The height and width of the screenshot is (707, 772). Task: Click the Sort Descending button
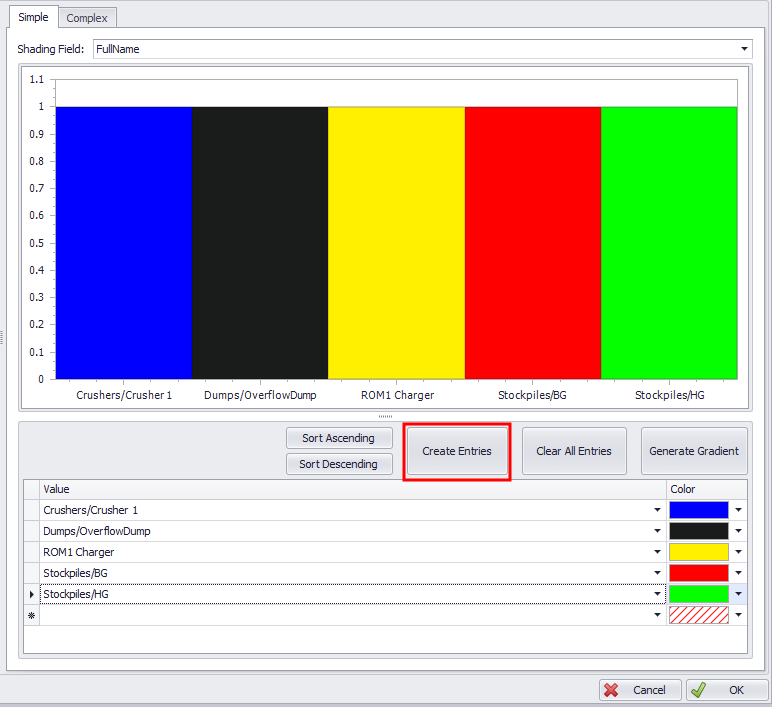338,464
